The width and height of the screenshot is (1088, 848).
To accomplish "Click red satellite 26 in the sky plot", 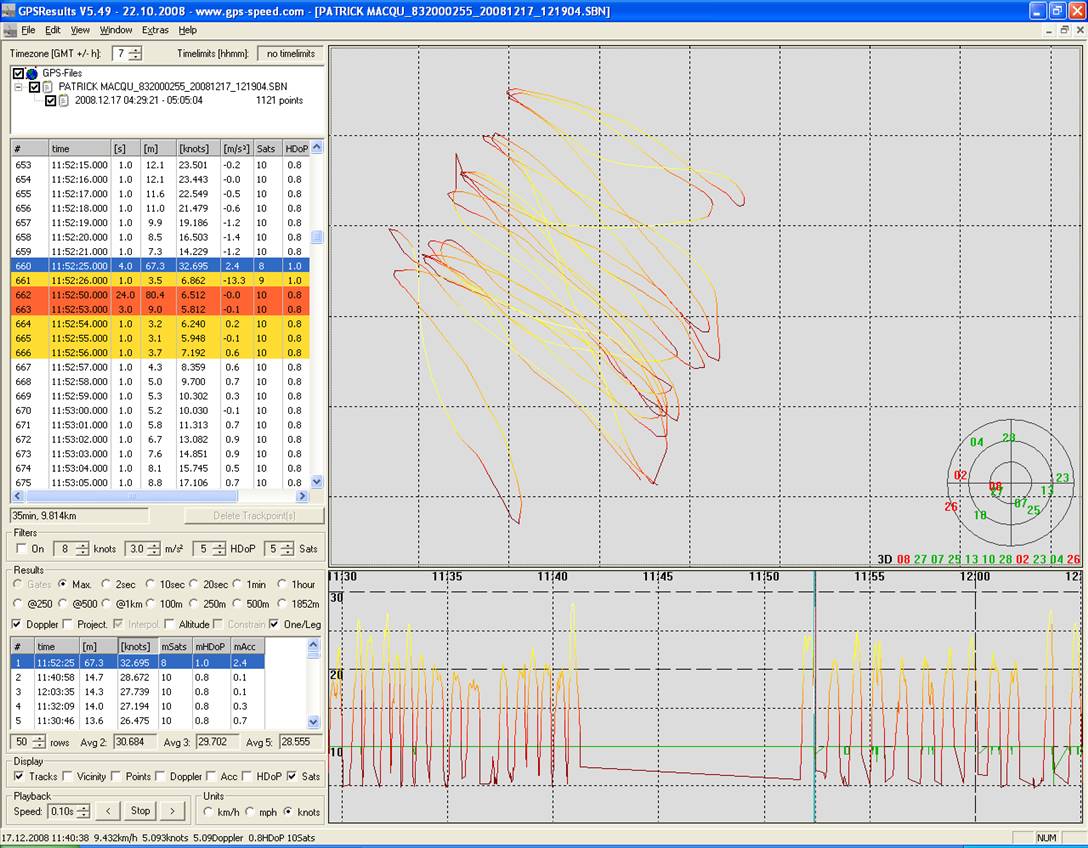I will click(951, 506).
